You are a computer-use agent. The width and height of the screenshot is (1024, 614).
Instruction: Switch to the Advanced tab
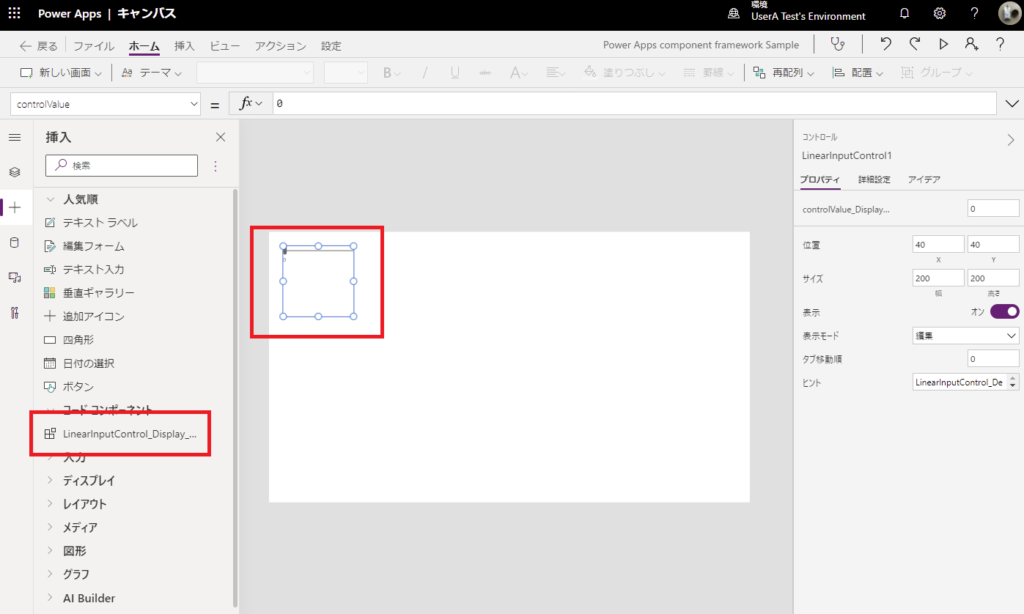tap(874, 180)
